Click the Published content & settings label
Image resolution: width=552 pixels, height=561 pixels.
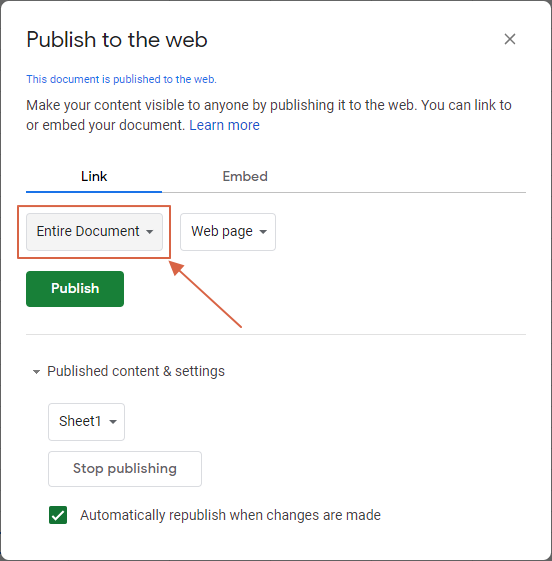tap(136, 371)
